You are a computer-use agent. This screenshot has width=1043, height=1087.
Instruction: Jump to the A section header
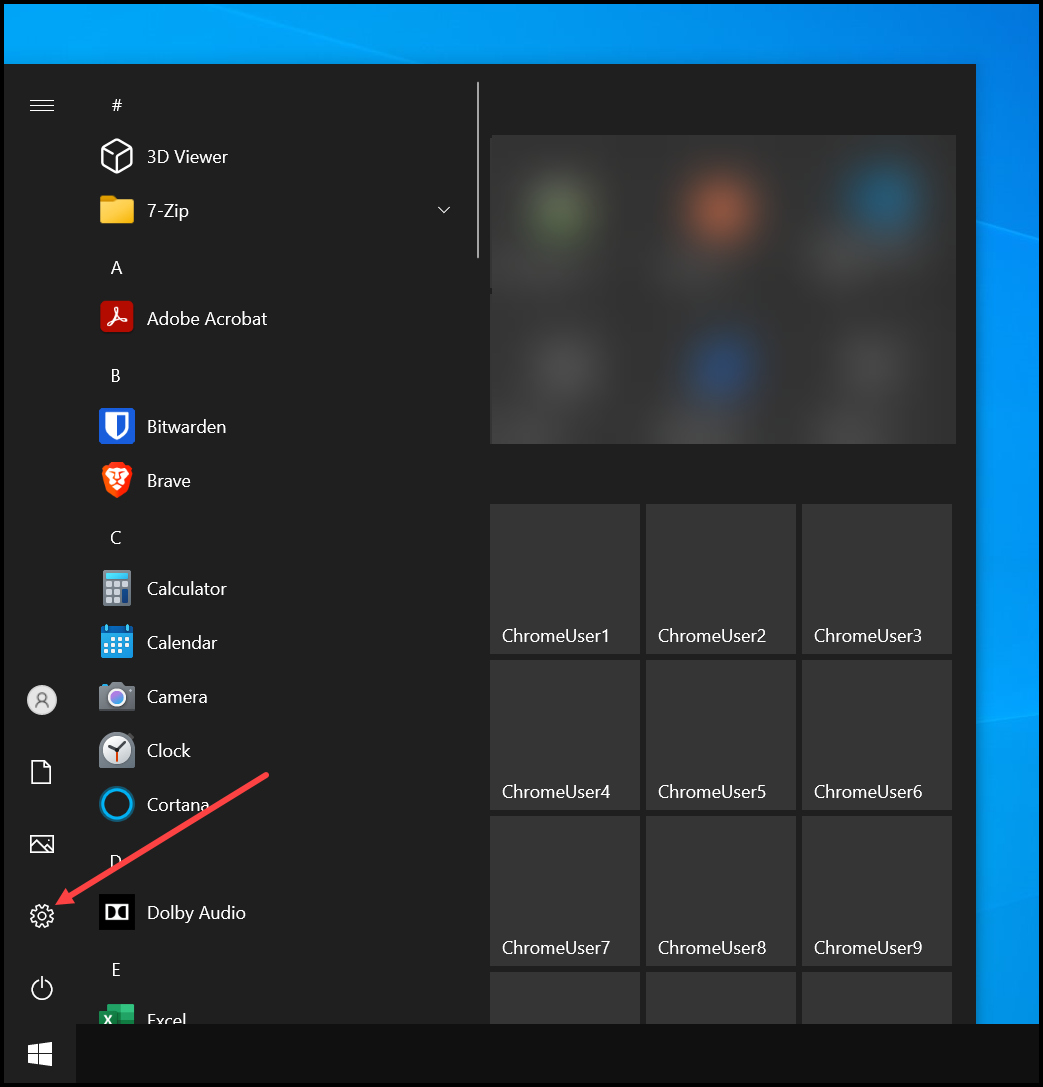pyautogui.click(x=116, y=267)
